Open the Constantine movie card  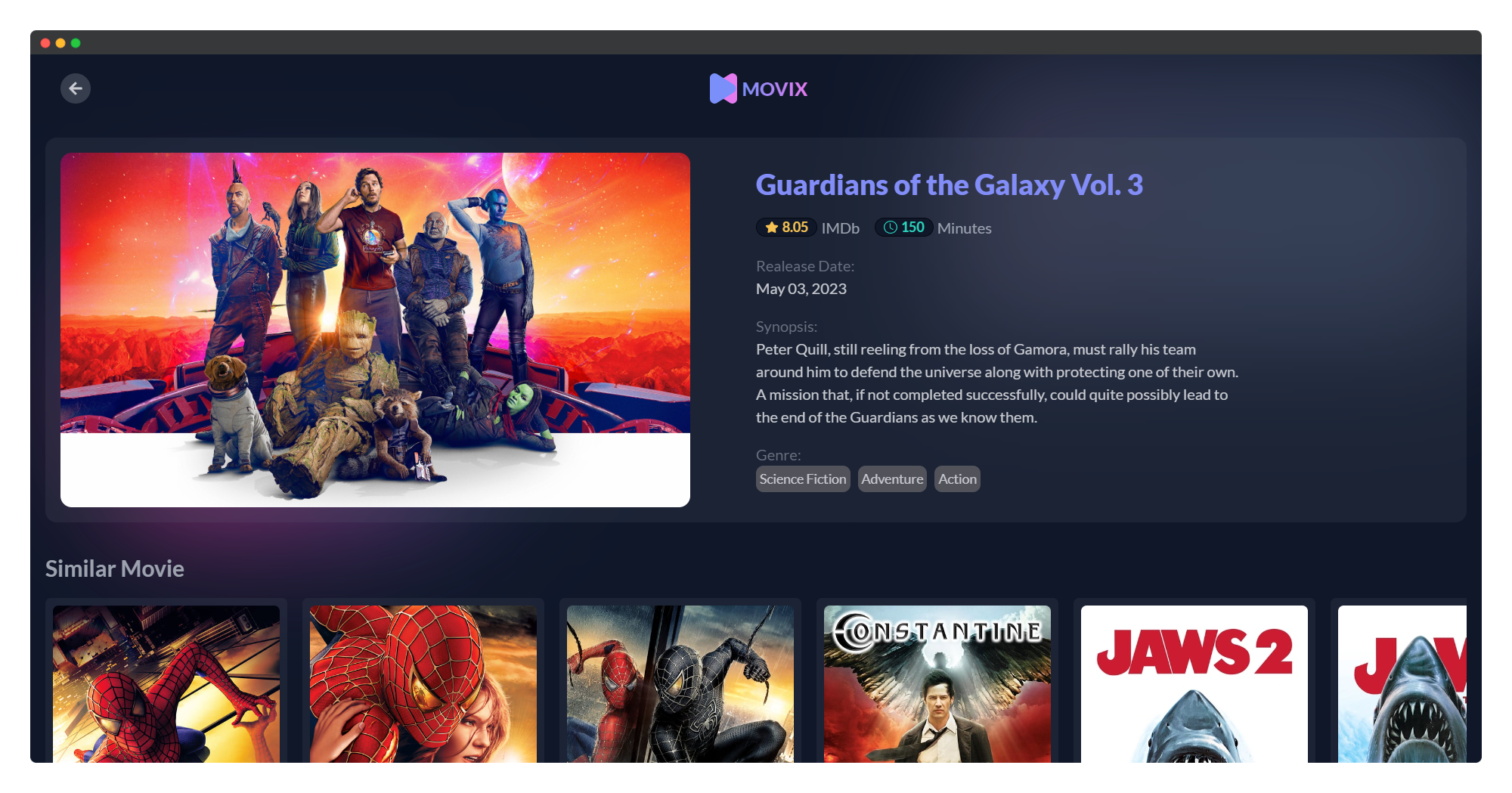937,683
